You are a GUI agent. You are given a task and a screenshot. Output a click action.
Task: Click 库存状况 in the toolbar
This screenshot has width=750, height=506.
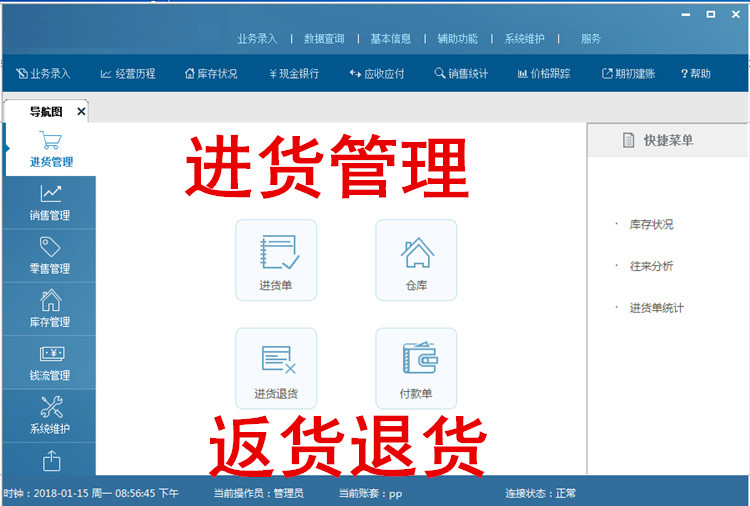(x=210, y=74)
